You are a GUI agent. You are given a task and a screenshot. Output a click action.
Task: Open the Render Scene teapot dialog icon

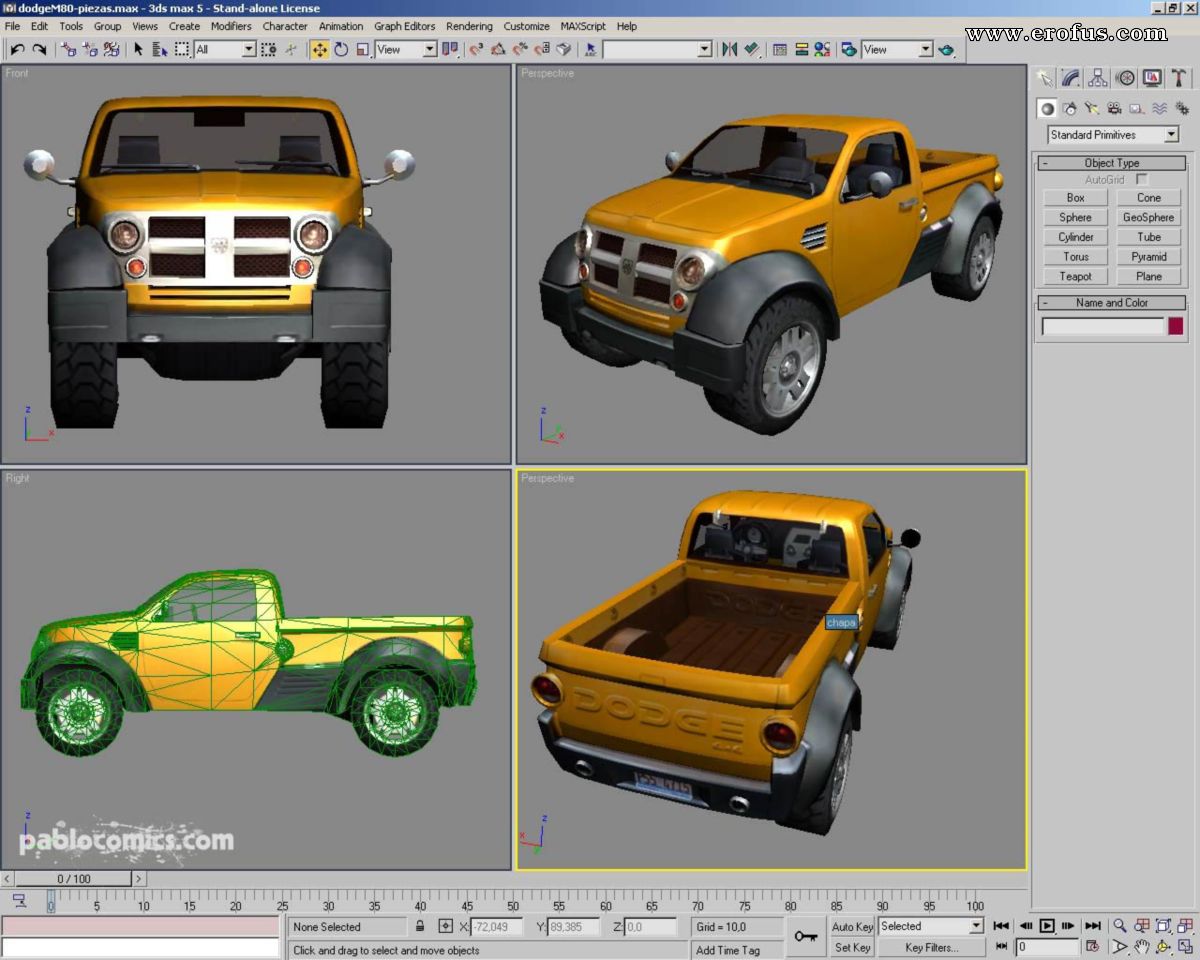pyautogui.click(x=849, y=49)
